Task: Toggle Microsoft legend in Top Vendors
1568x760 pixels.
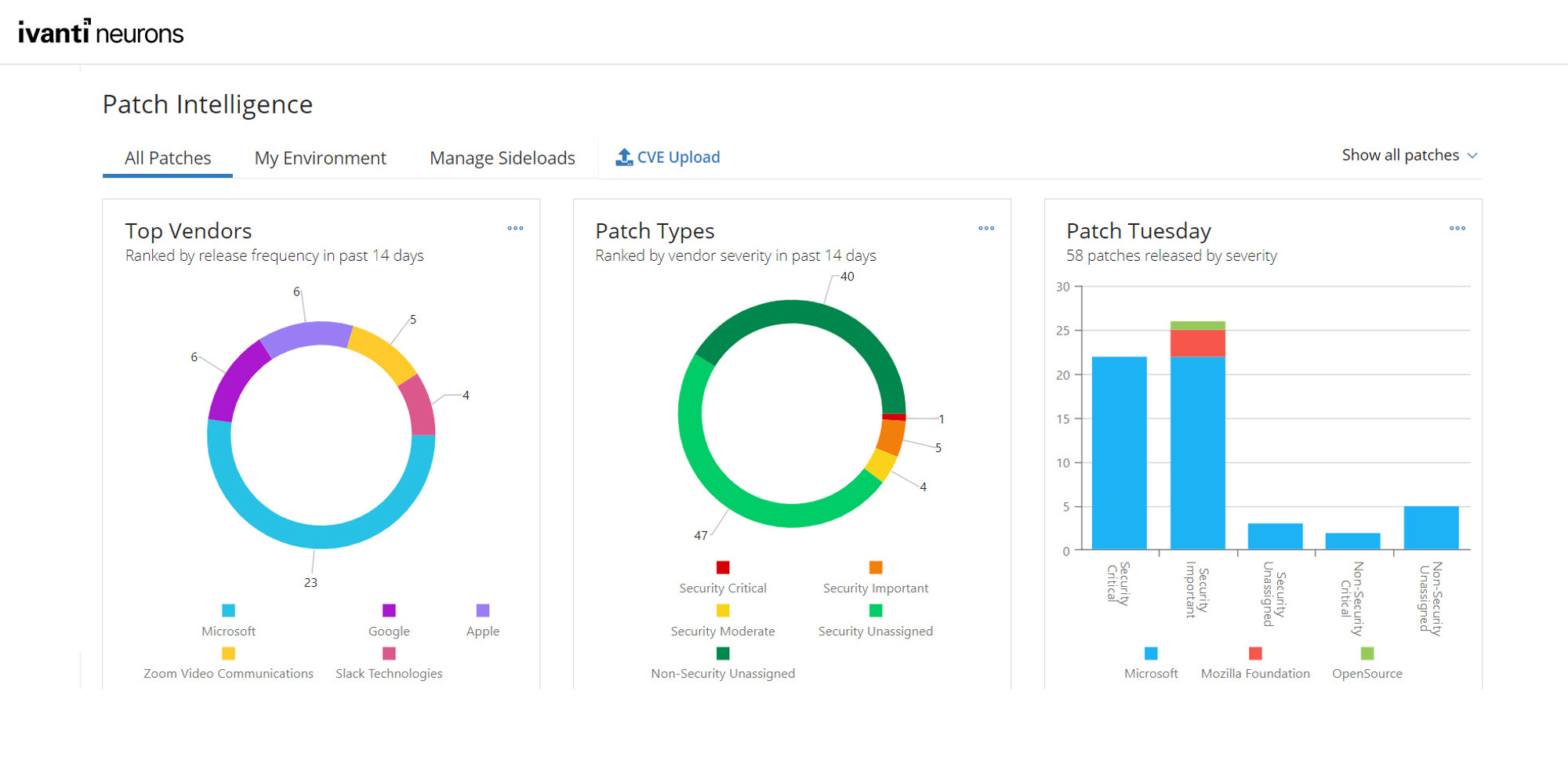Action: (228, 621)
